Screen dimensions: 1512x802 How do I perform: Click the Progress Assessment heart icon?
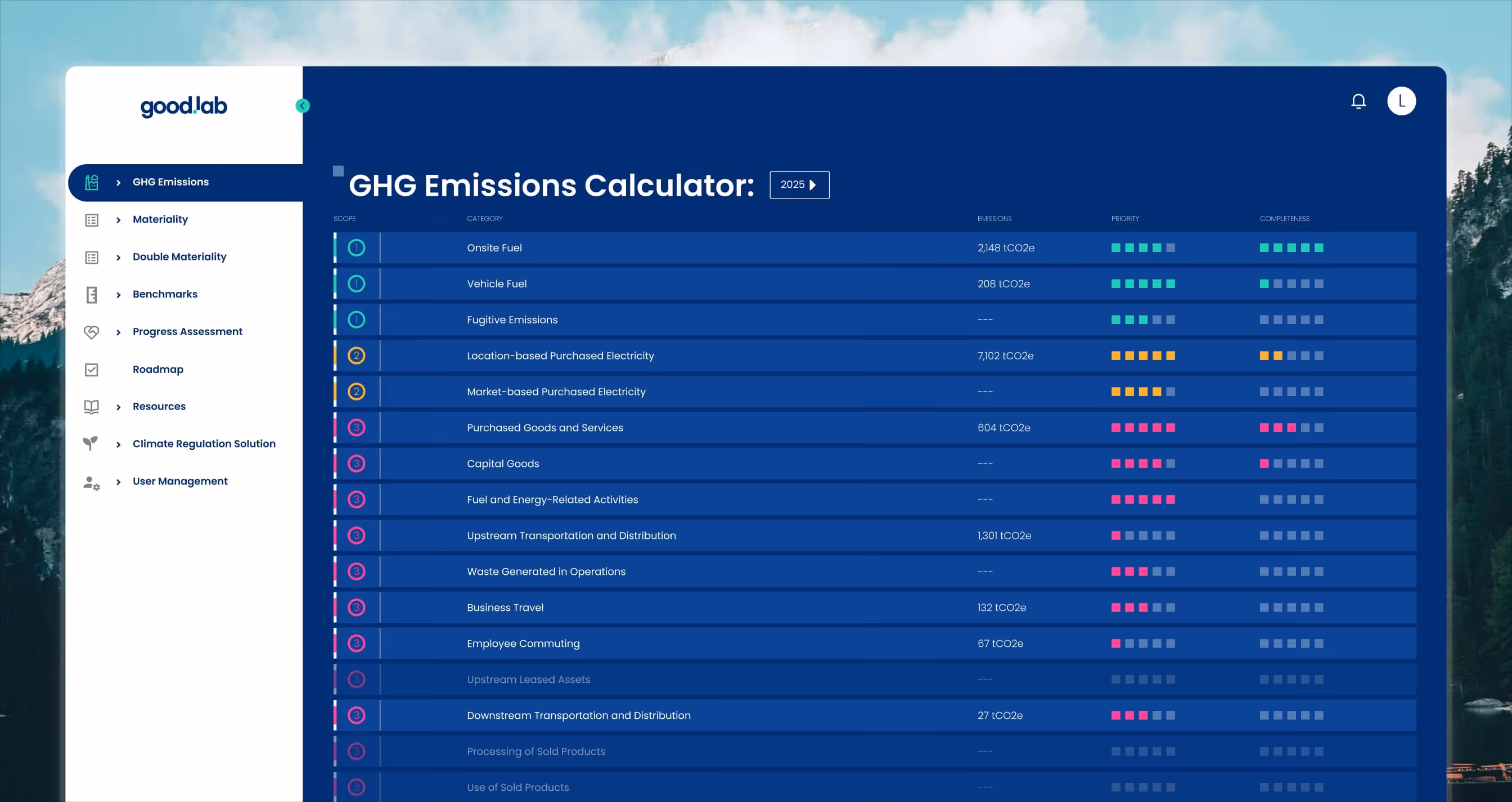coord(92,332)
